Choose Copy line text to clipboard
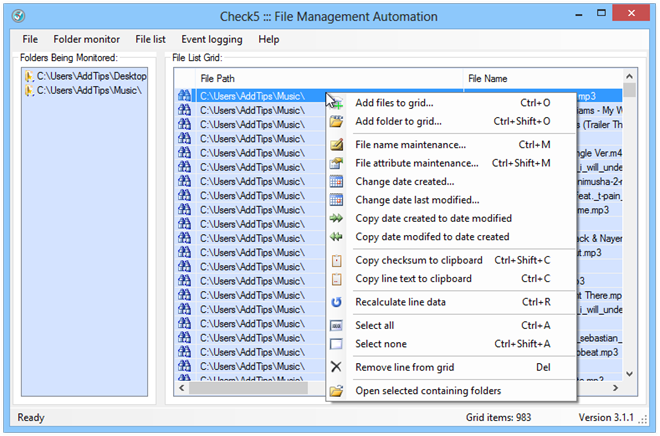The image size is (660, 436). click(x=451, y=279)
